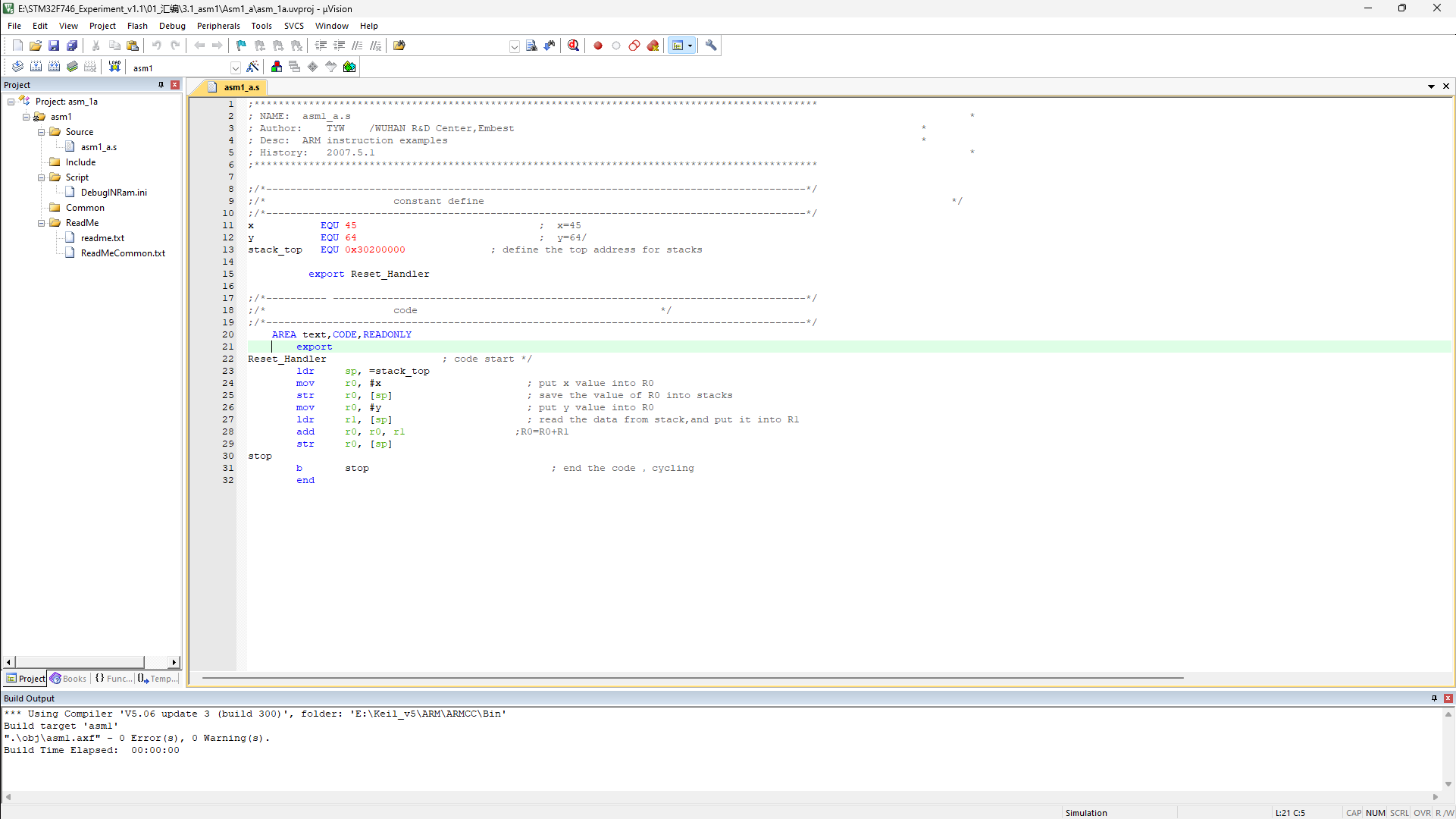This screenshot has width=1456, height=819.
Task: Collapse the Project: asm_1a tree node
Action: tap(11, 102)
